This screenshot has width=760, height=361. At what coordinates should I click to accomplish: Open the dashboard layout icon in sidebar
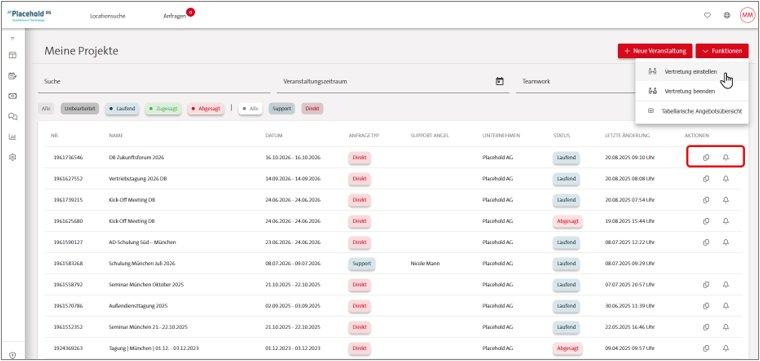tap(13, 55)
